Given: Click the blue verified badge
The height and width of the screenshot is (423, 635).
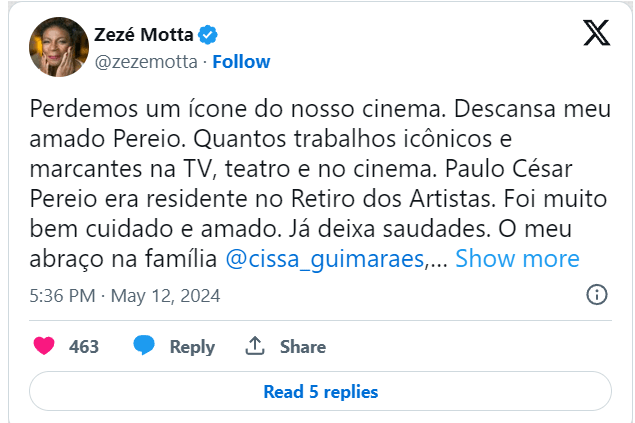Looking at the screenshot, I should point(207,35).
